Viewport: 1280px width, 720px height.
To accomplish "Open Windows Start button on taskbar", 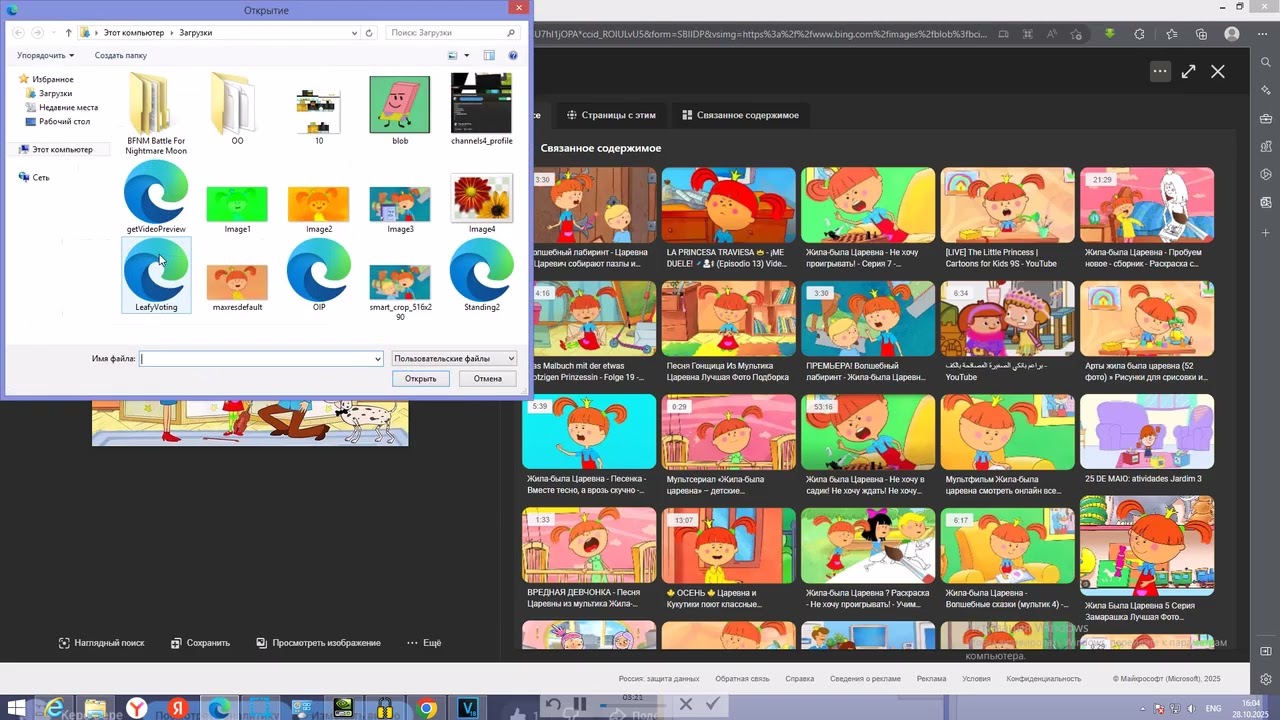I will pyautogui.click(x=17, y=709).
